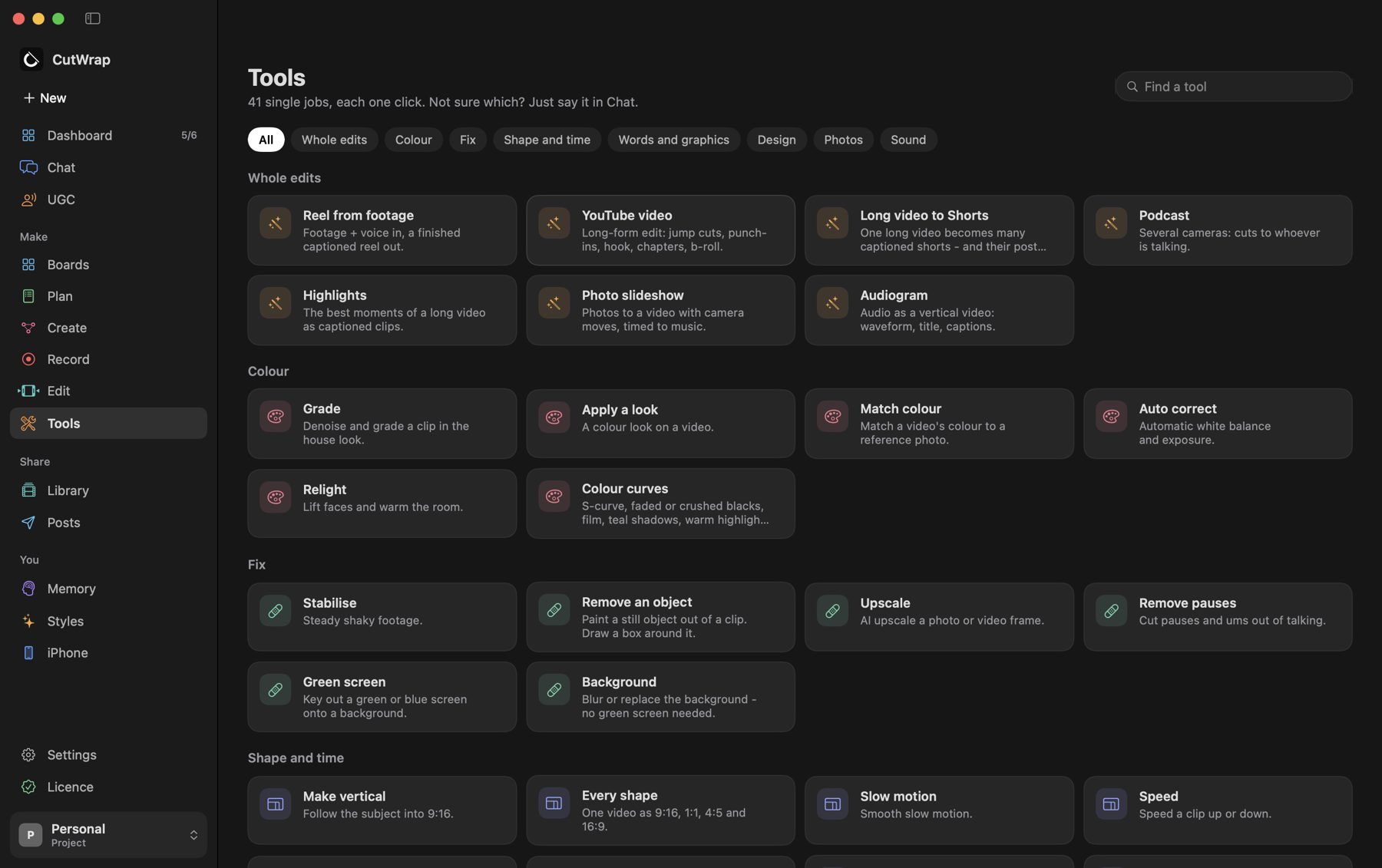The image size is (1382, 868).
Task: Select Plan in the sidebar
Action: (x=108, y=296)
